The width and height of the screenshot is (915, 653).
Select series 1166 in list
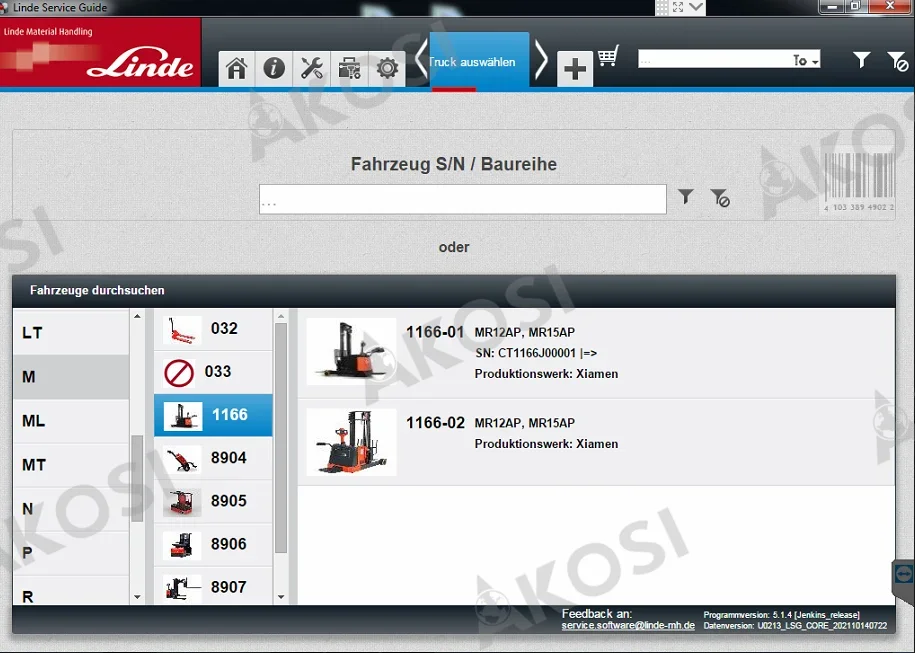213,415
